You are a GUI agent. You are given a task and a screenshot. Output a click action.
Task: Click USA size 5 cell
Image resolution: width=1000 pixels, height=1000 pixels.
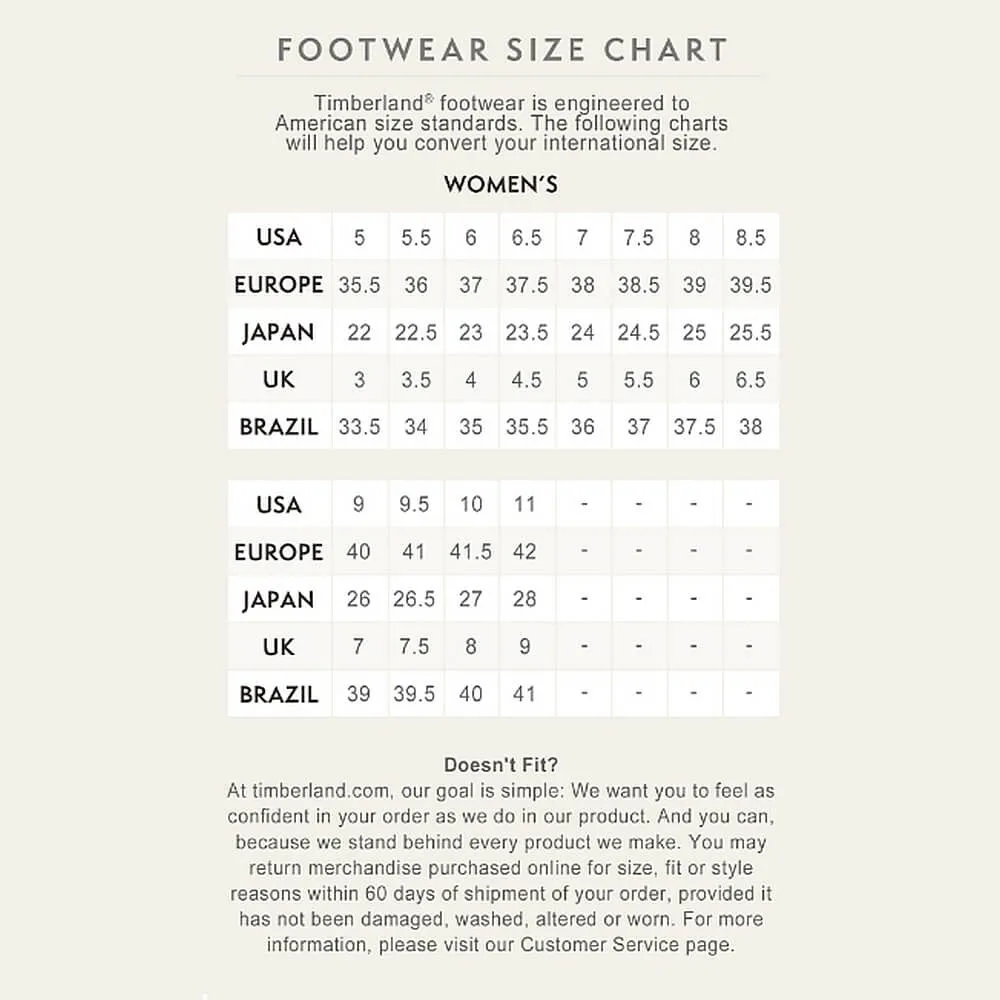(360, 237)
